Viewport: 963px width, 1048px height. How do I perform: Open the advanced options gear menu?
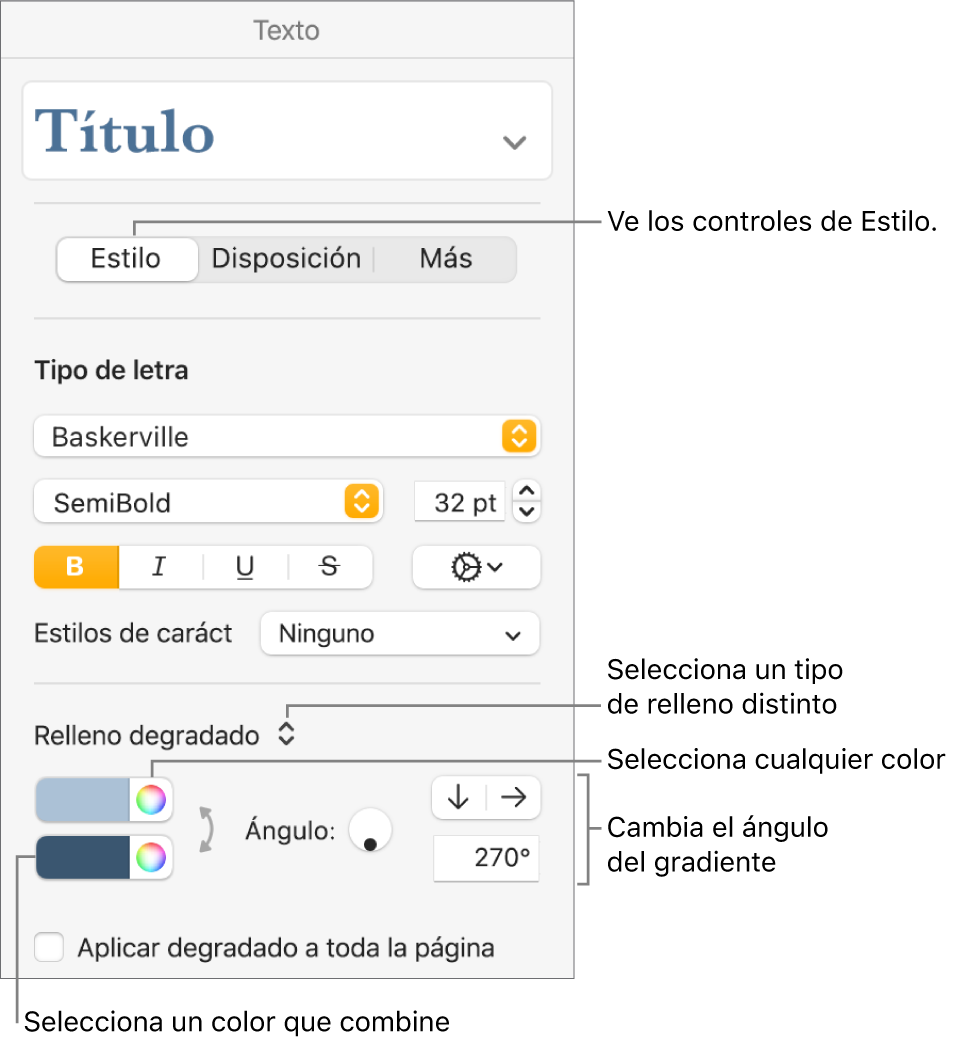tap(476, 567)
